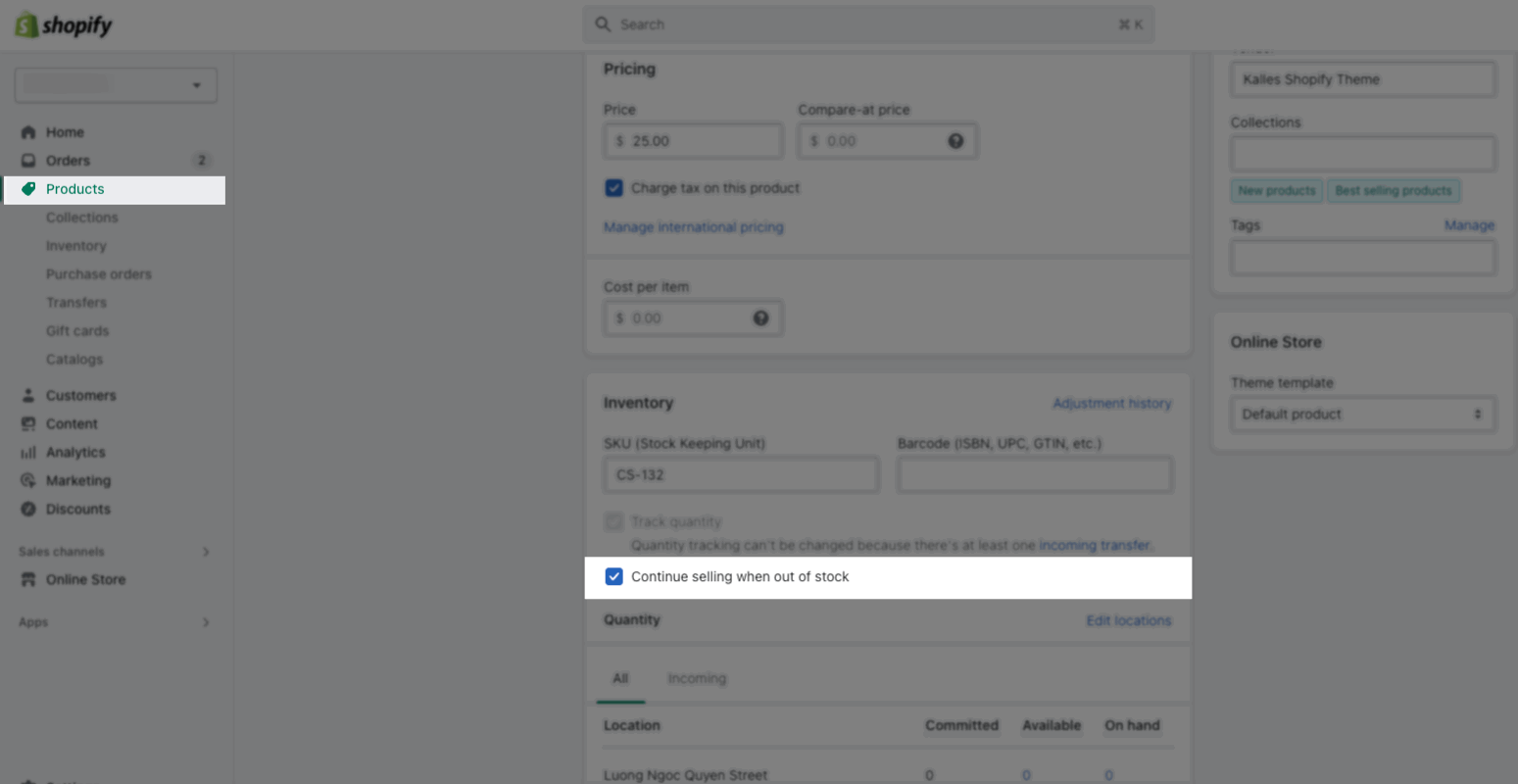The height and width of the screenshot is (784, 1518).
Task: Open Adjustment history link
Action: tap(1112, 403)
